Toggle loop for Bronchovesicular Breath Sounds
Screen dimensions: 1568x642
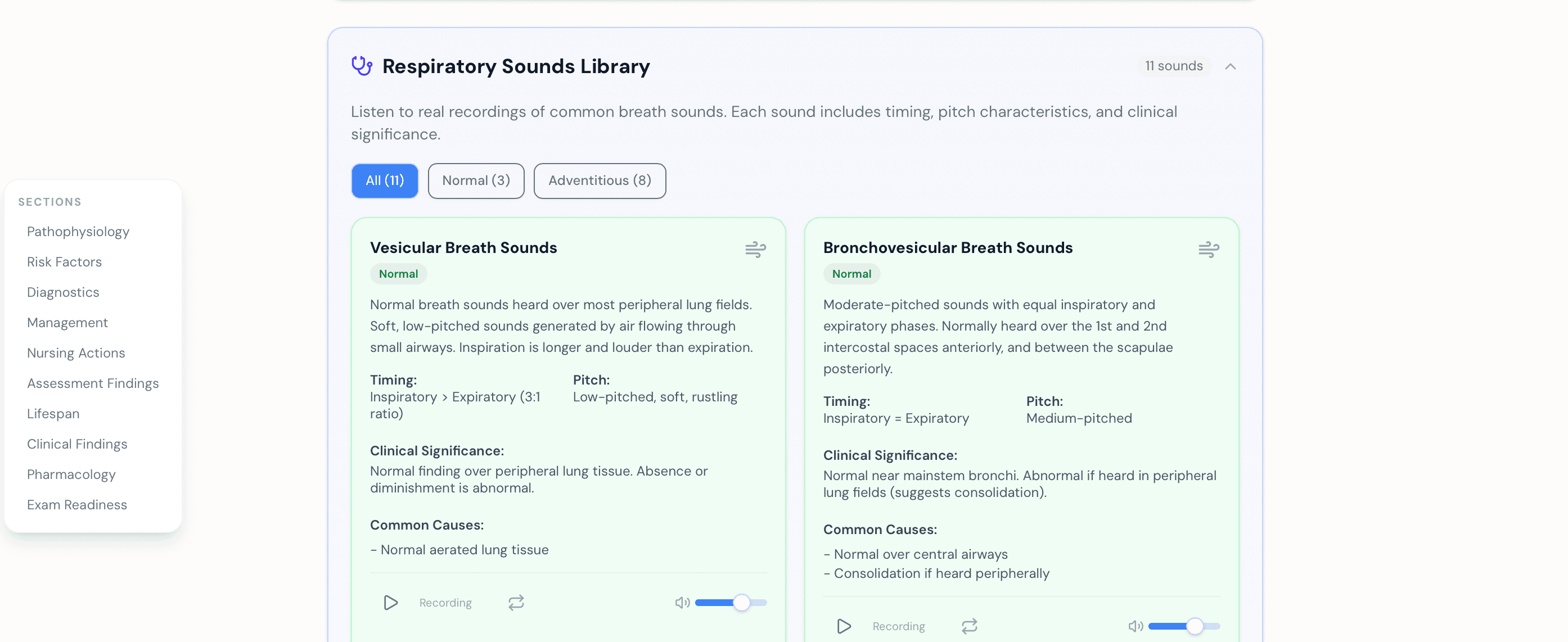969,626
